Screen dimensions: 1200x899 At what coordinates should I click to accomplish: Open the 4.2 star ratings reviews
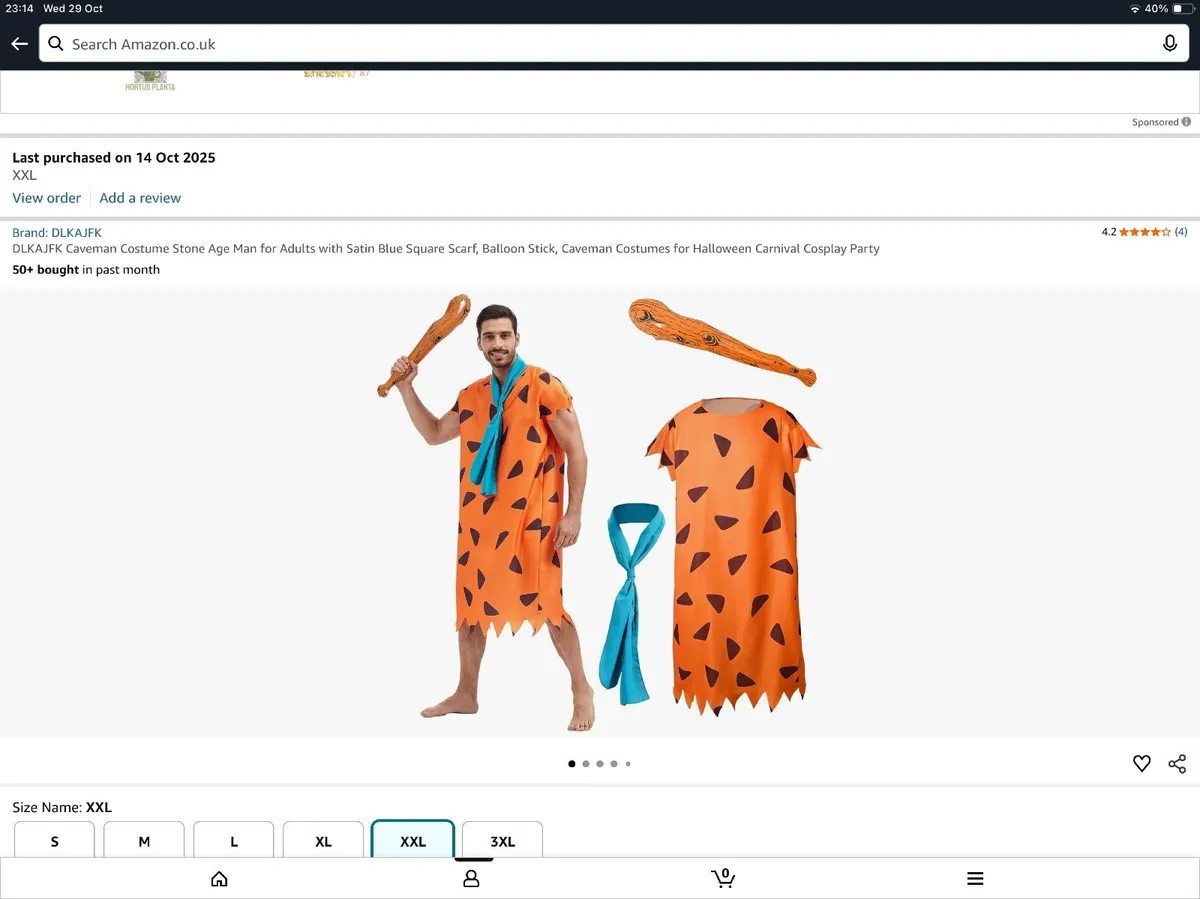[x=1144, y=232]
